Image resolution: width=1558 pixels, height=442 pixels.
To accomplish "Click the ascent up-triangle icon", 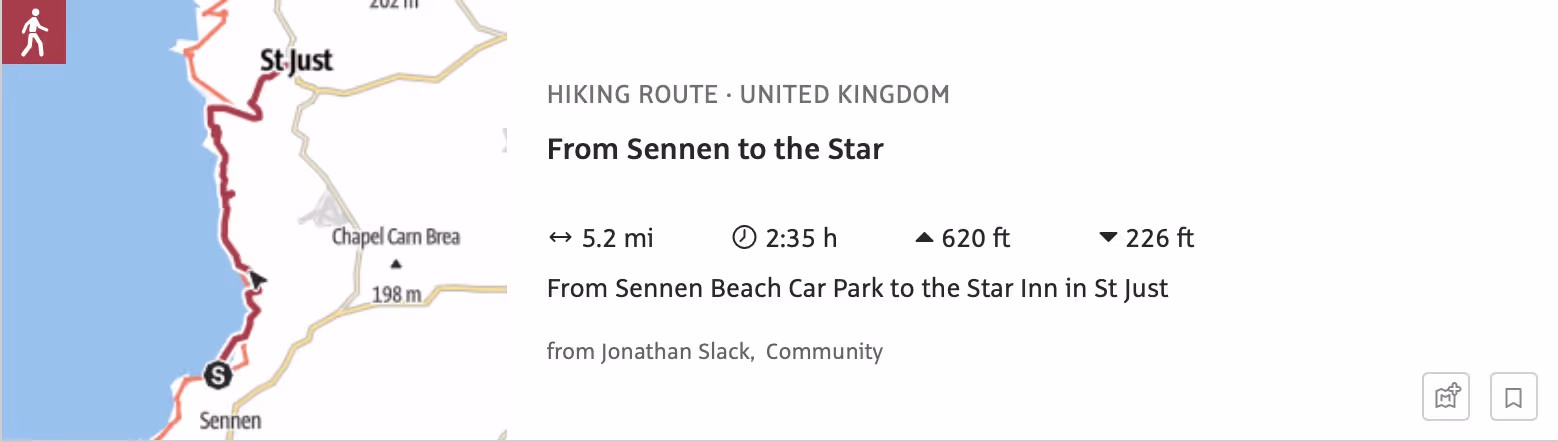I will coord(924,238).
